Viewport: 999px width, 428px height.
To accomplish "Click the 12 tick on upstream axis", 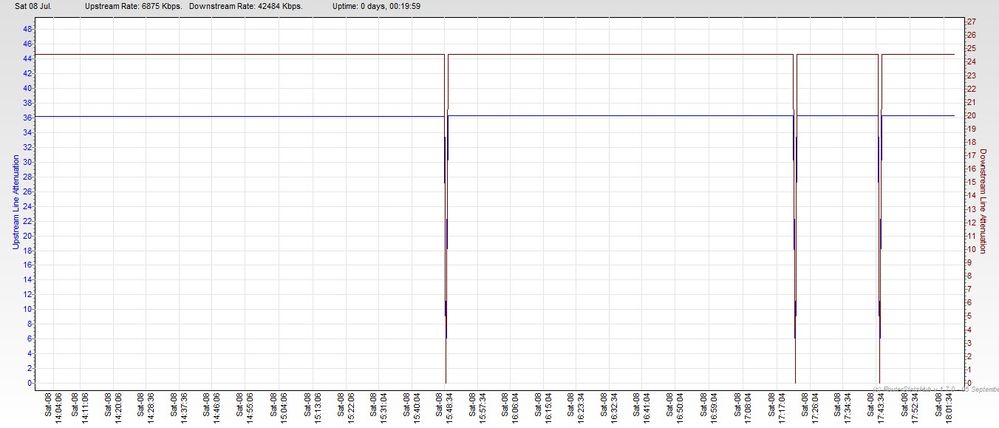I will point(27,294).
